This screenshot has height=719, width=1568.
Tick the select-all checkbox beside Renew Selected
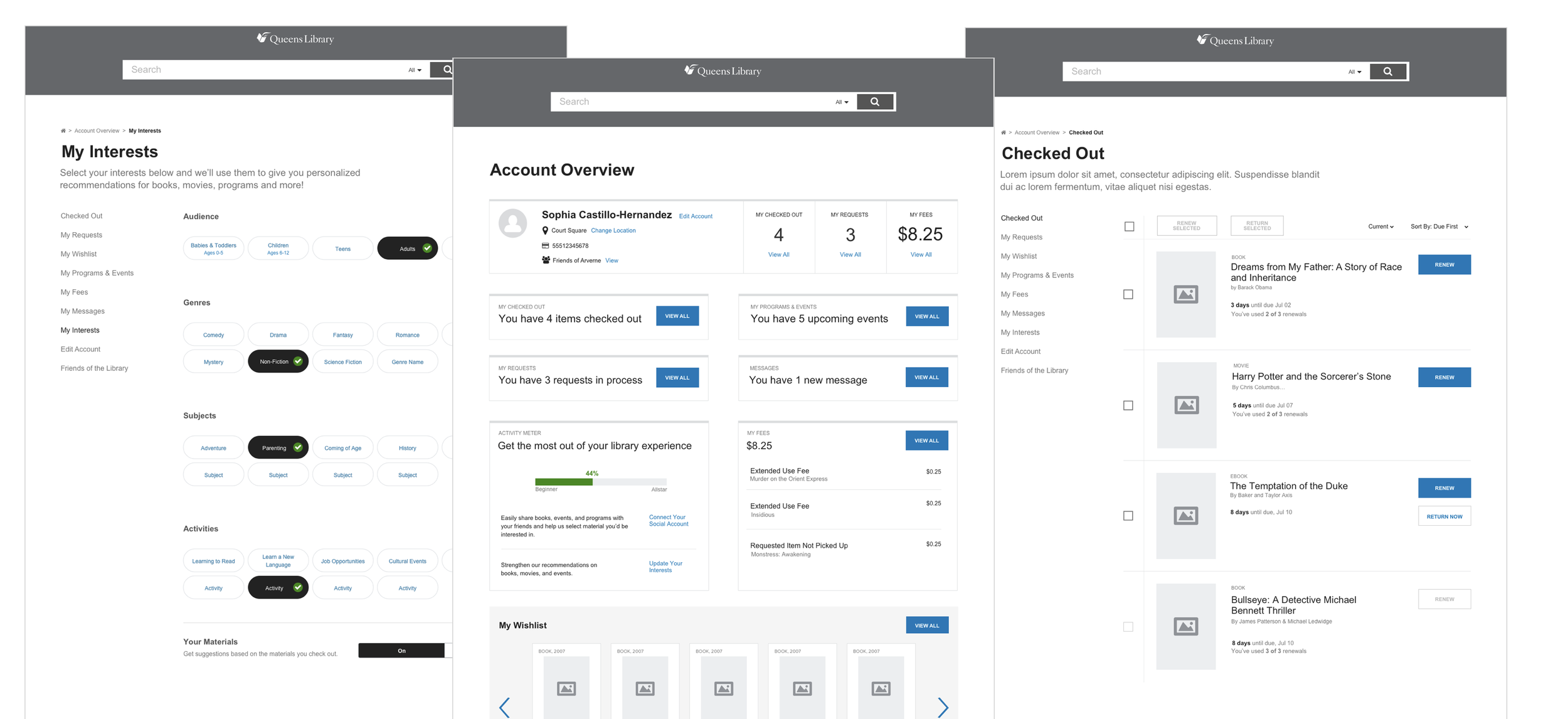click(1129, 226)
